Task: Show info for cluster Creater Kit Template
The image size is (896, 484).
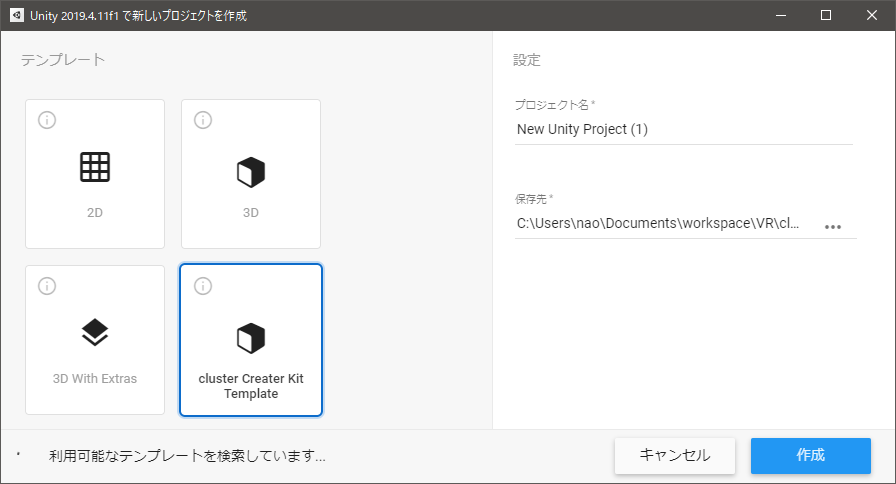Action: pyautogui.click(x=203, y=286)
